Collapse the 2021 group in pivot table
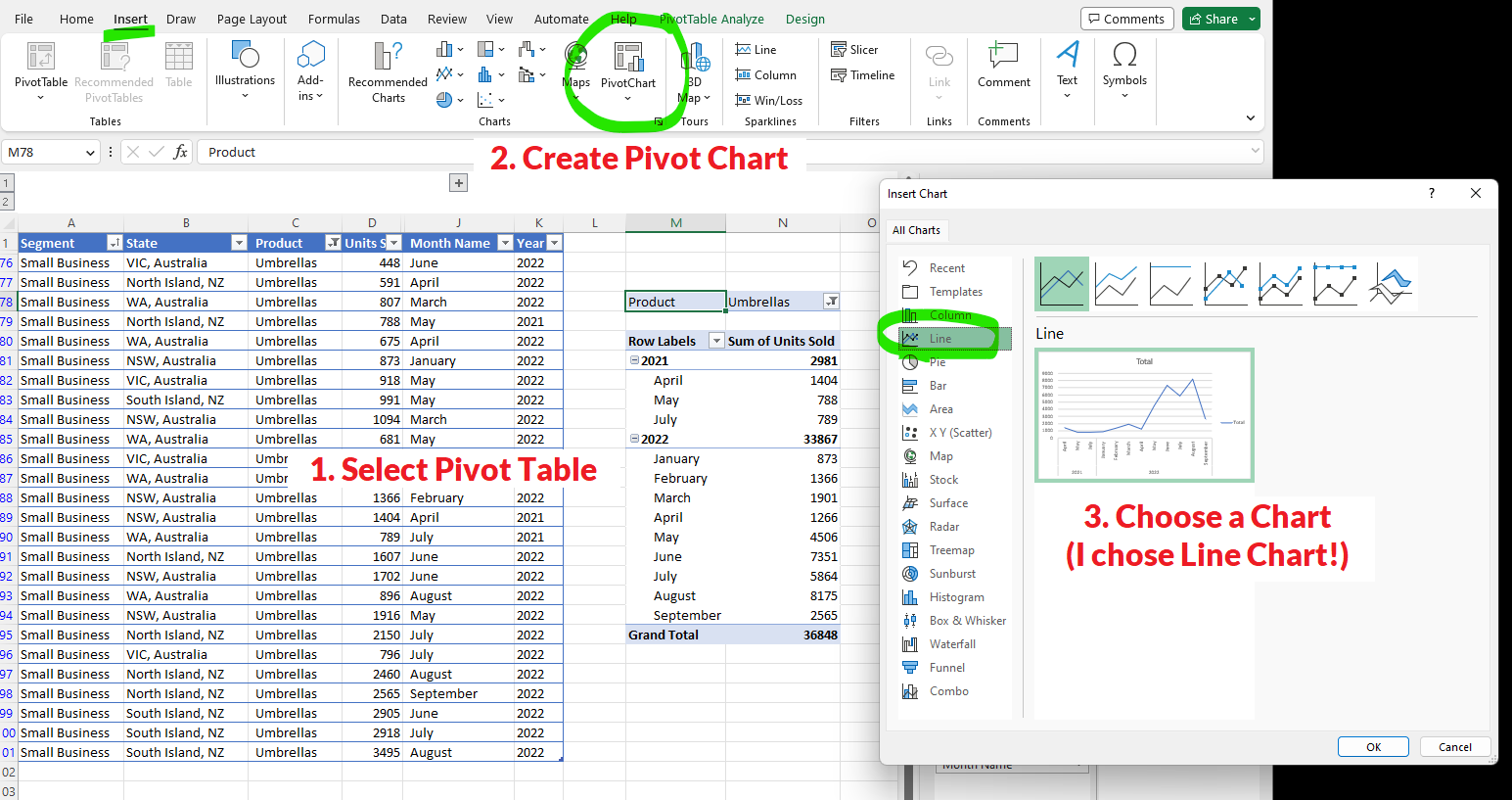The height and width of the screenshot is (800, 1512). click(x=634, y=360)
